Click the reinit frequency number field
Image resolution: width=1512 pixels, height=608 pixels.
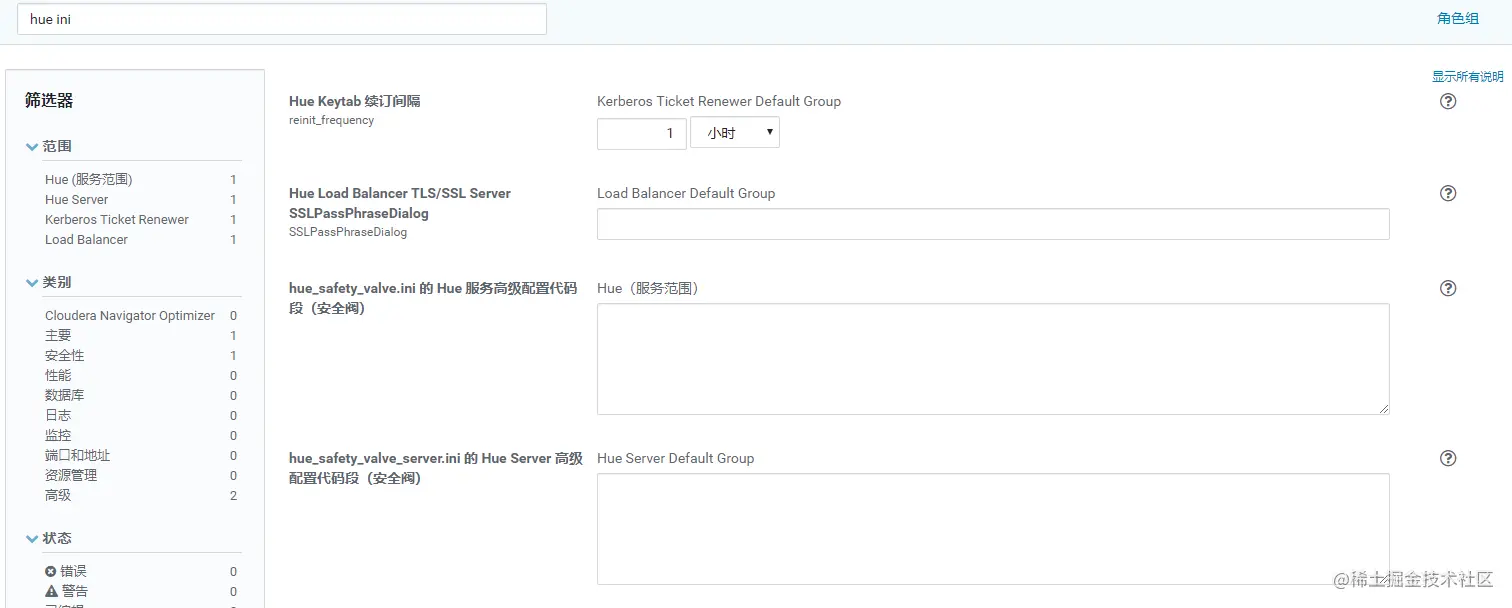coord(641,134)
